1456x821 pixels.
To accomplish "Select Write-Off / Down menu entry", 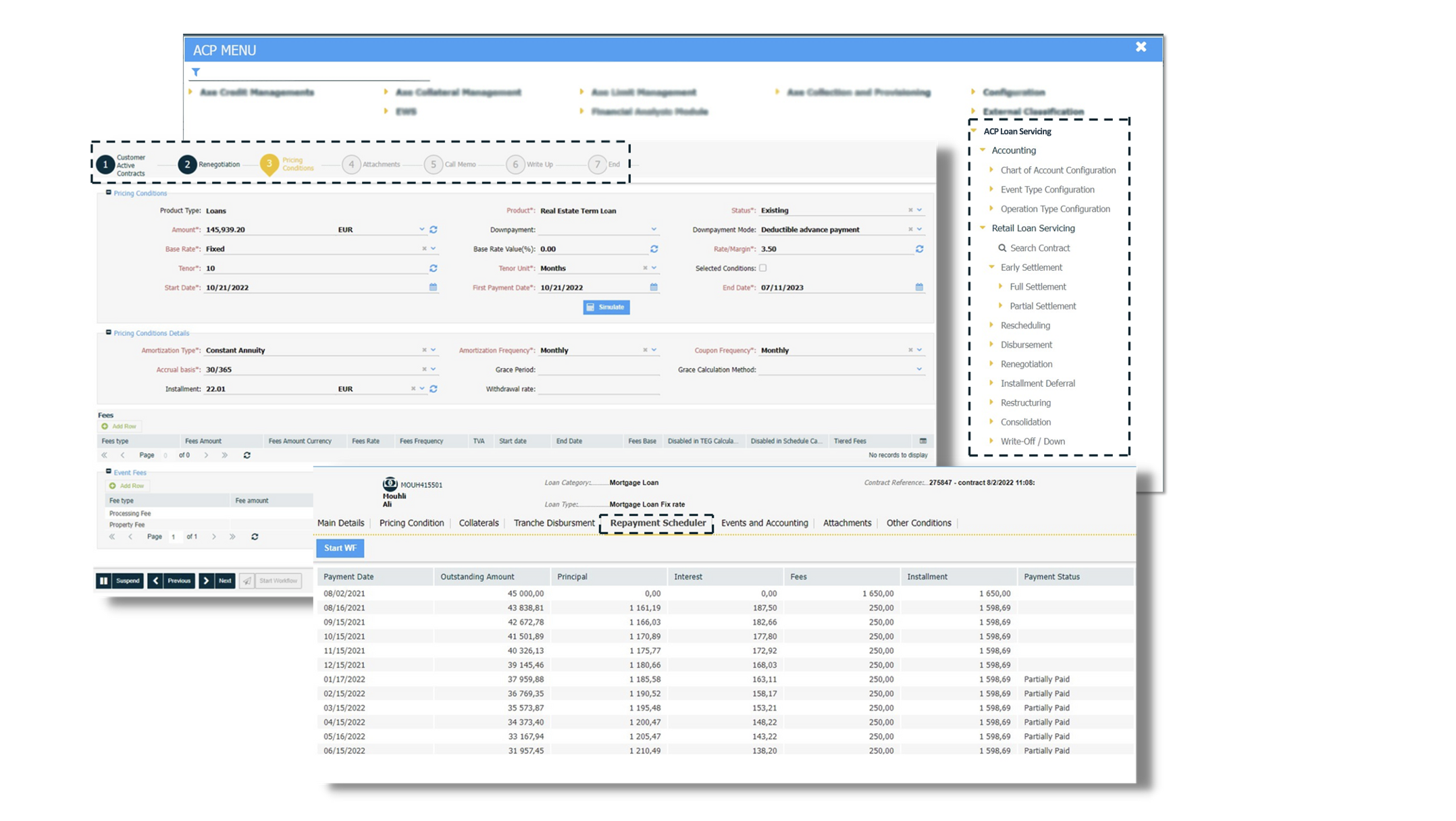I will click(x=1033, y=442).
